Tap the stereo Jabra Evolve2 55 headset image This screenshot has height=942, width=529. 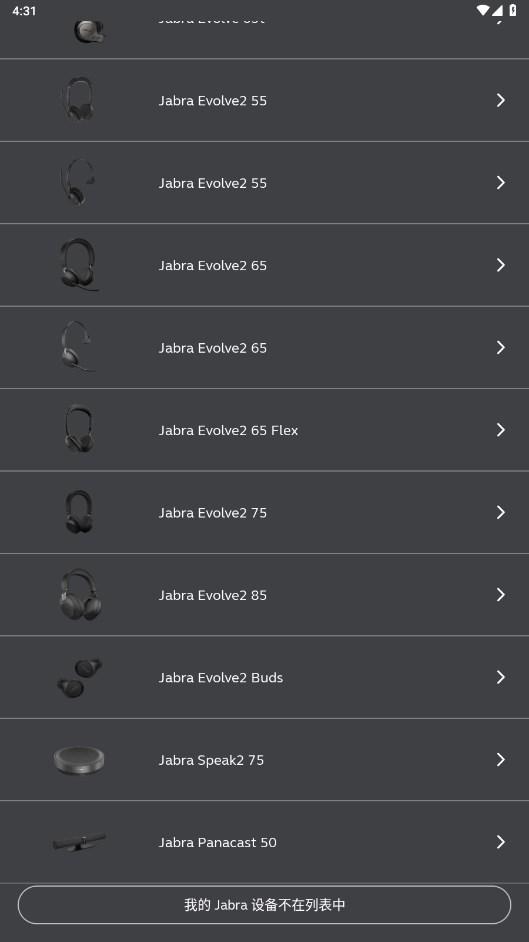pos(79,100)
